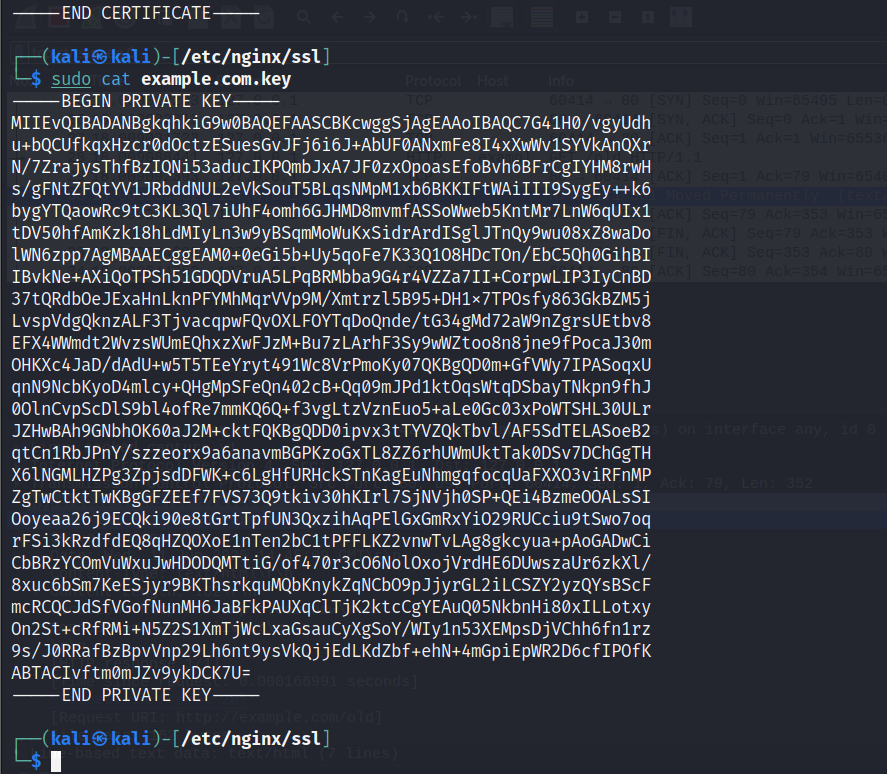Click the Protocol column header in Wireshark

(x=433, y=81)
